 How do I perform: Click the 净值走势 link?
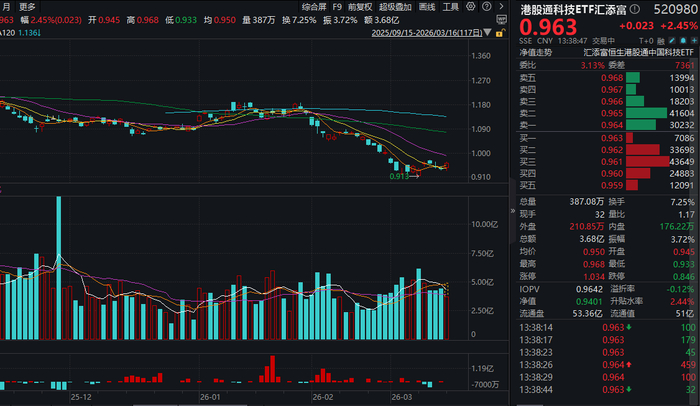click(x=535, y=53)
